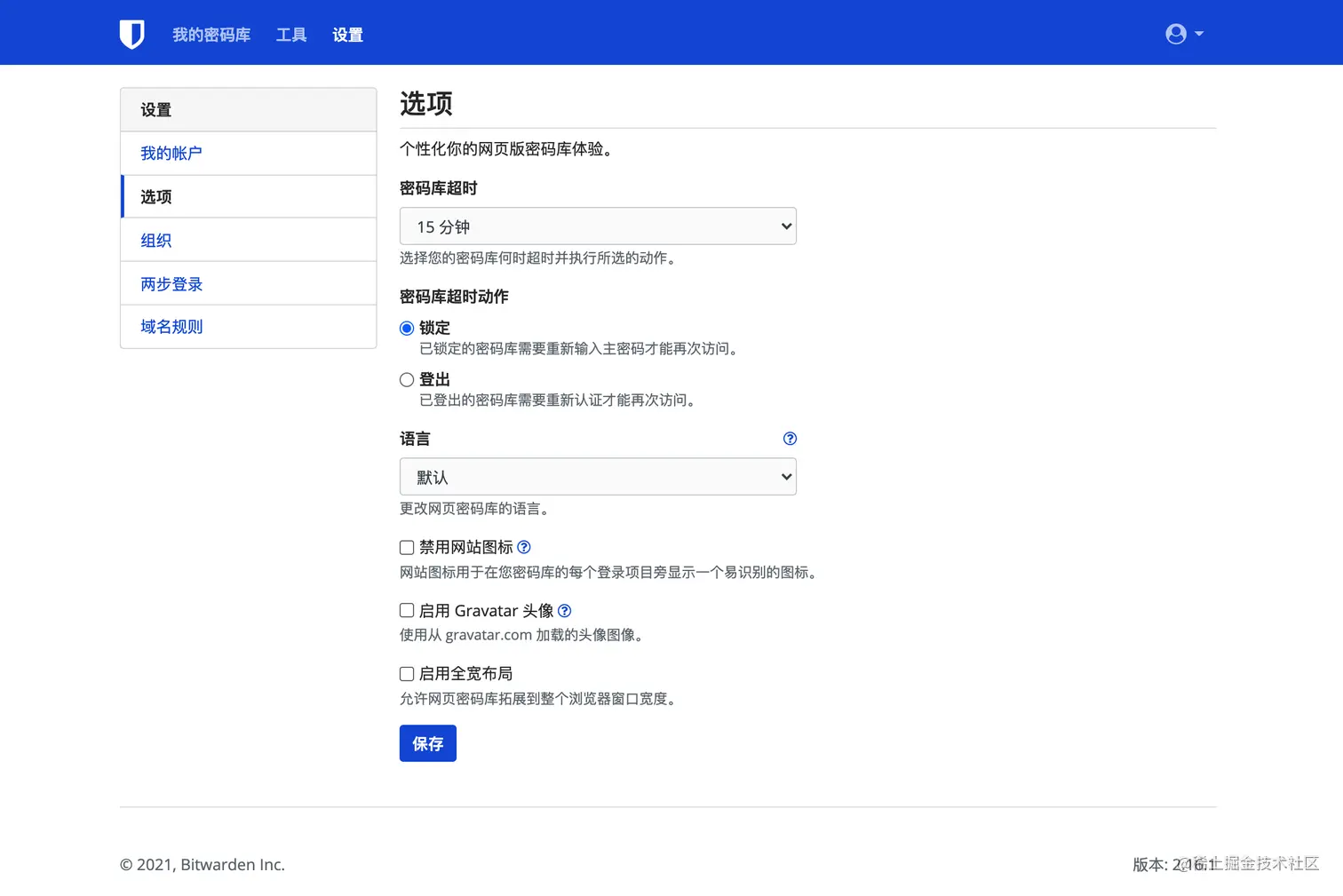Click the help icon beside 启用 Gravatar 头像

point(566,611)
